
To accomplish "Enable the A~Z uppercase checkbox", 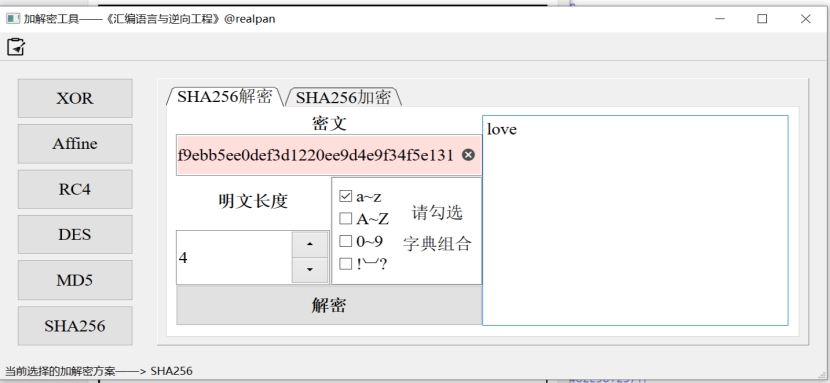I will 346,218.
